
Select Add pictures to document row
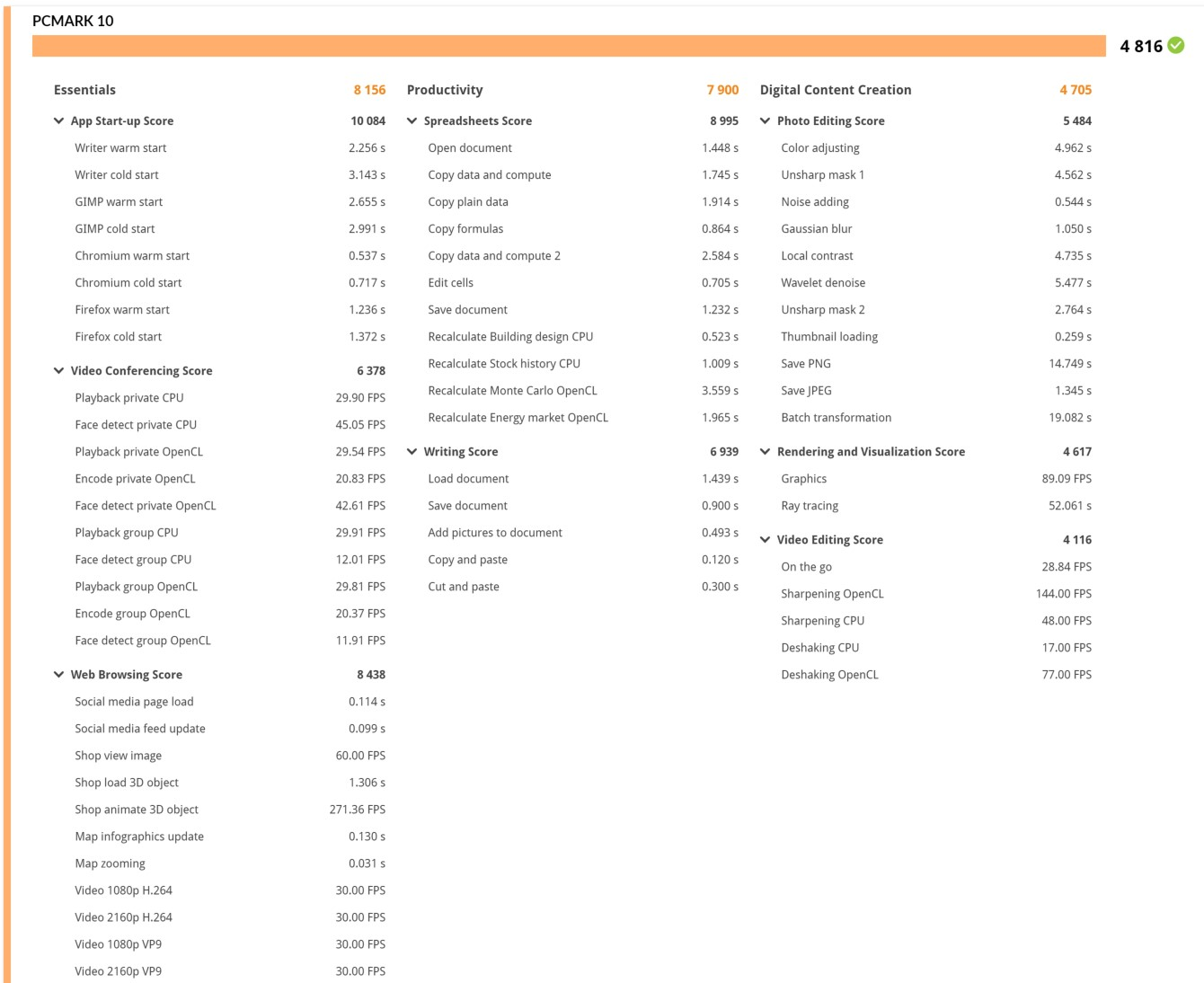coord(583,532)
